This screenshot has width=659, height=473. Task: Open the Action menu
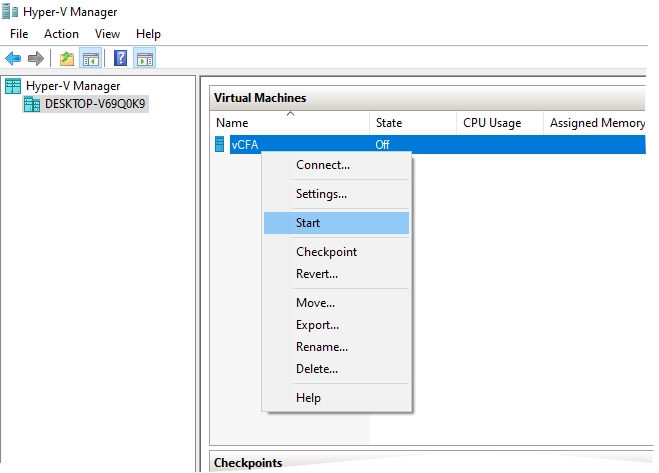(x=61, y=34)
